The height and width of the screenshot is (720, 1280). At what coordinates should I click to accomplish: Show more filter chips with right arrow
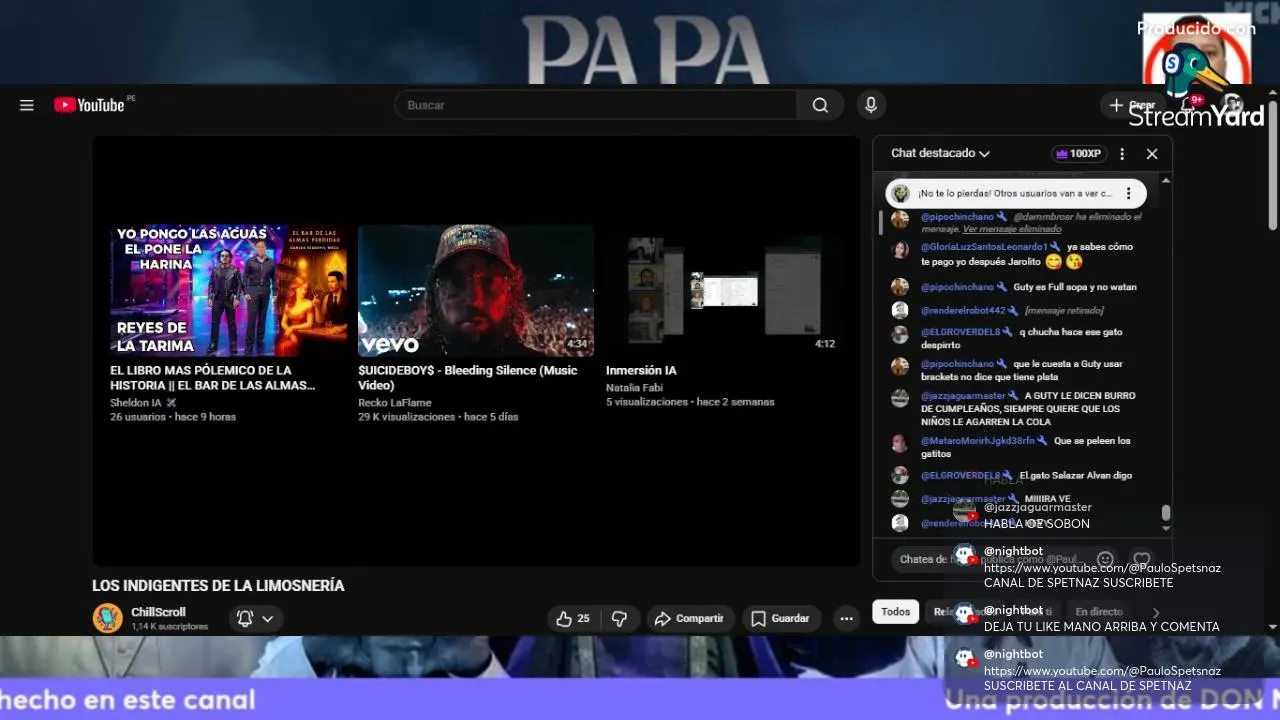[x=1155, y=612]
